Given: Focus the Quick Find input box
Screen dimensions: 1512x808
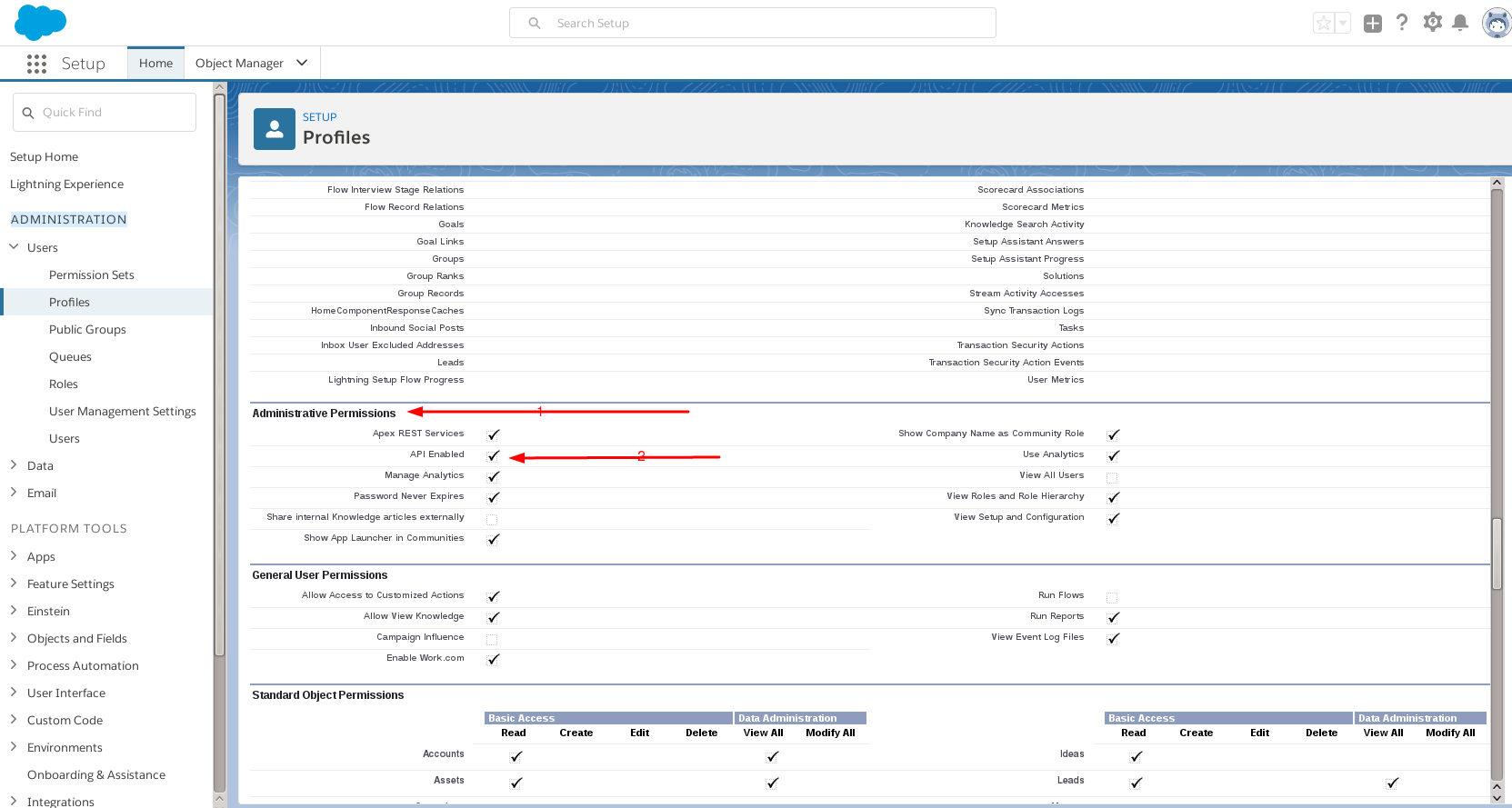Looking at the screenshot, I should (105, 112).
